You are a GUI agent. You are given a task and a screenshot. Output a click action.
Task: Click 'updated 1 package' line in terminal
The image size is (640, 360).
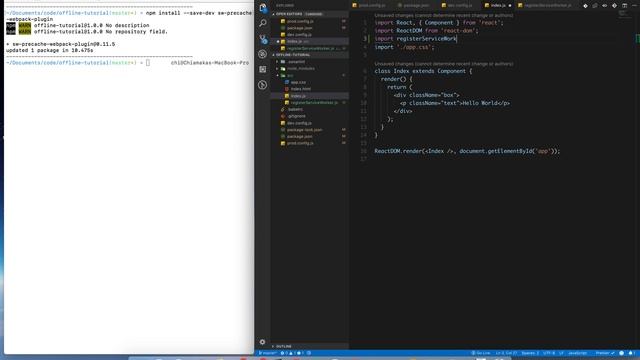point(49,51)
